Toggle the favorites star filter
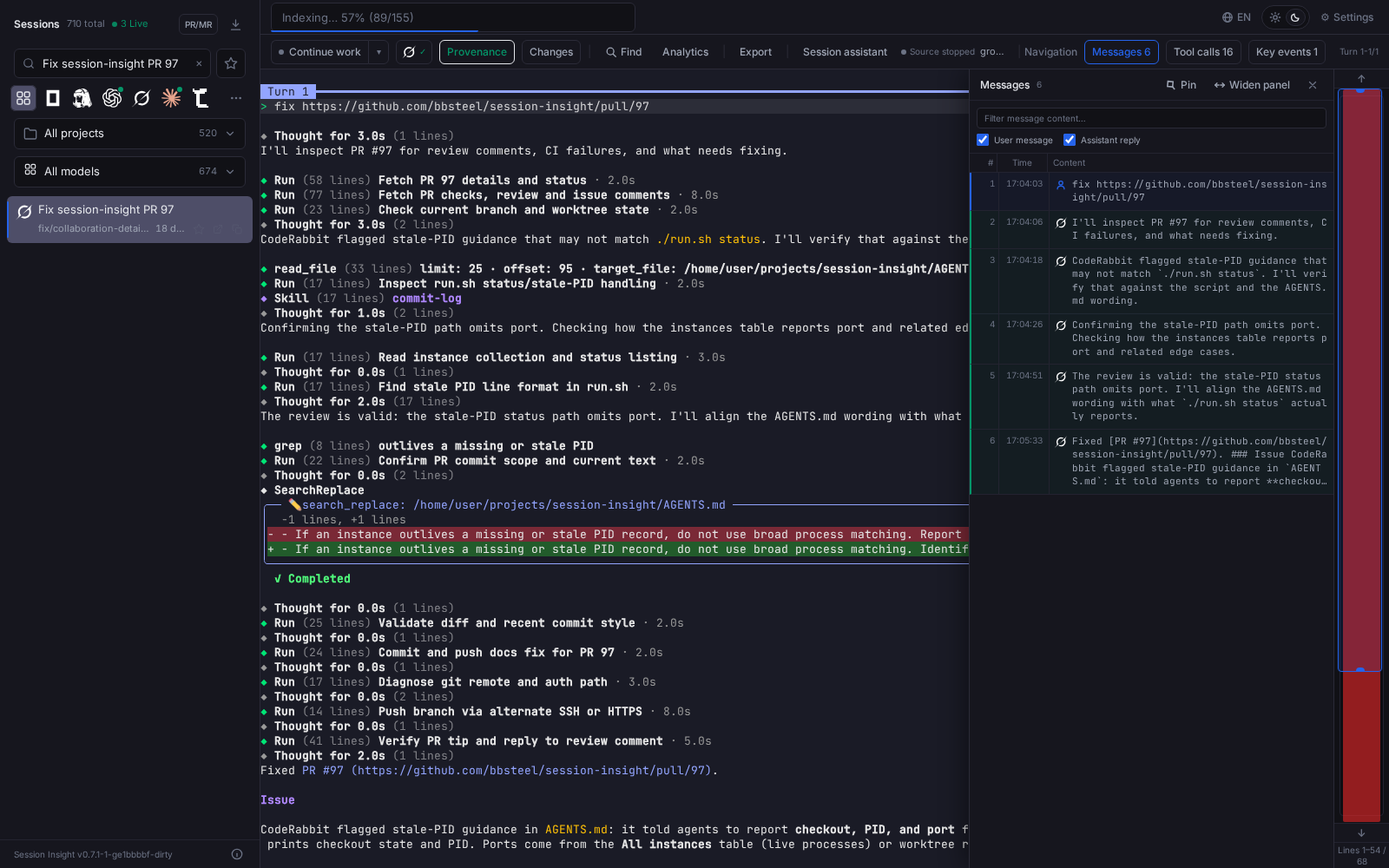This screenshot has height=868, width=1389. pos(231,63)
